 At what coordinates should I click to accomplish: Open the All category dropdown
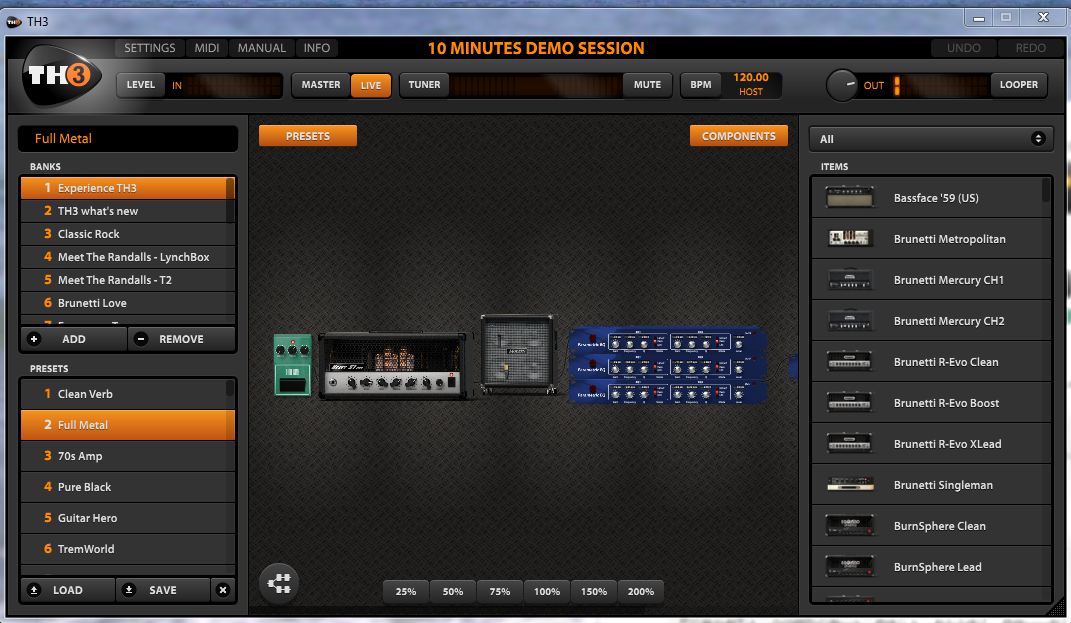pyautogui.click(x=930, y=139)
